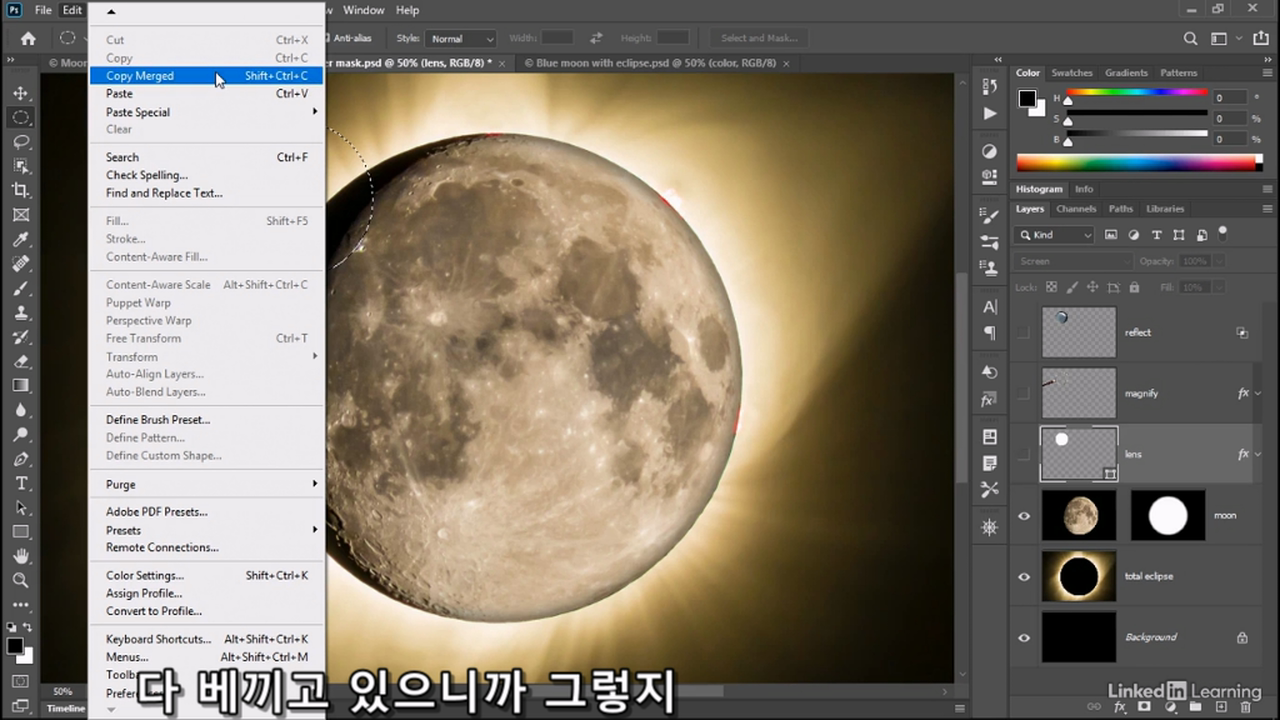The width and height of the screenshot is (1280, 720).
Task: Open the Info panel tab
Action: (1084, 189)
